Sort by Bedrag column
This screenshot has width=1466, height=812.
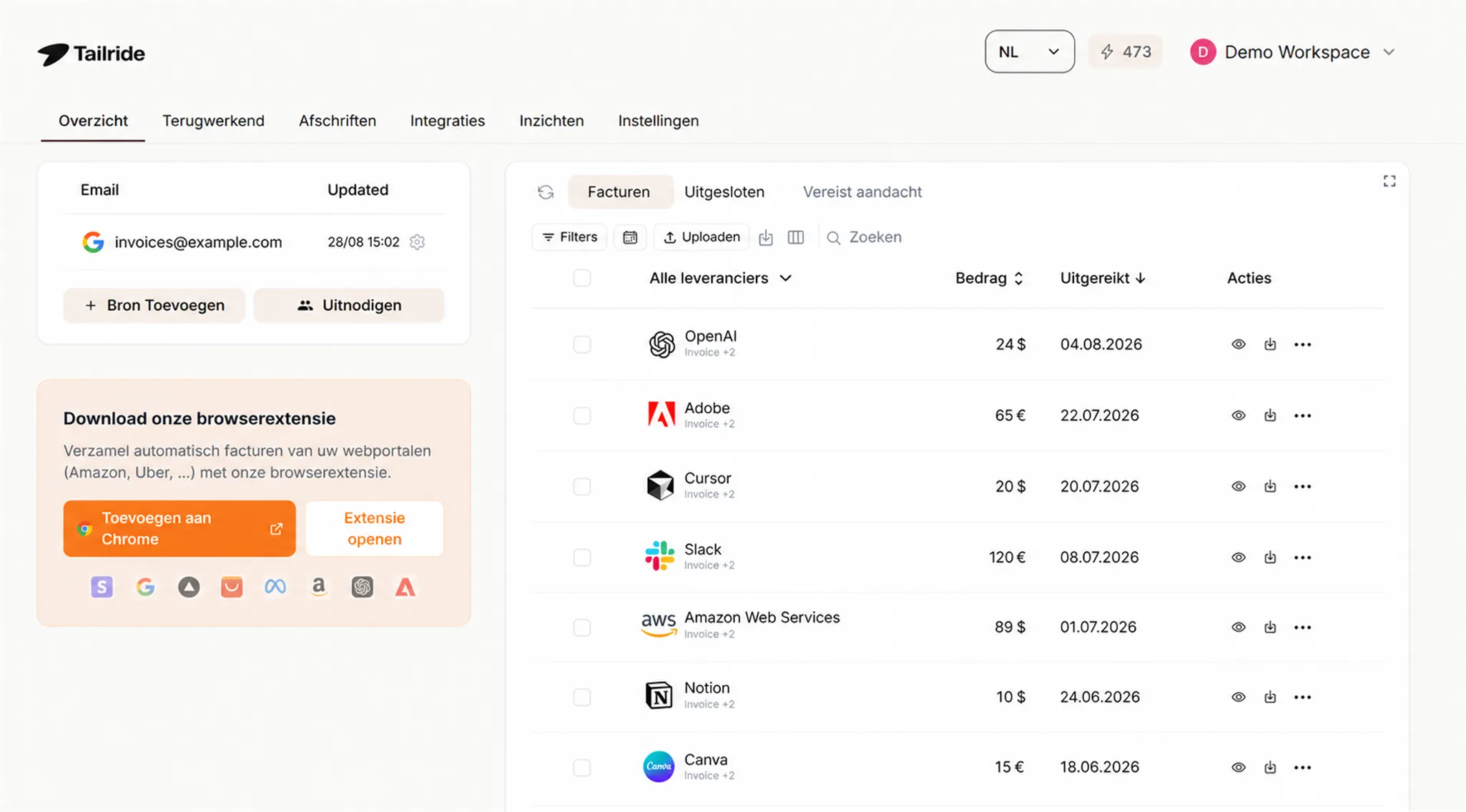pos(989,278)
